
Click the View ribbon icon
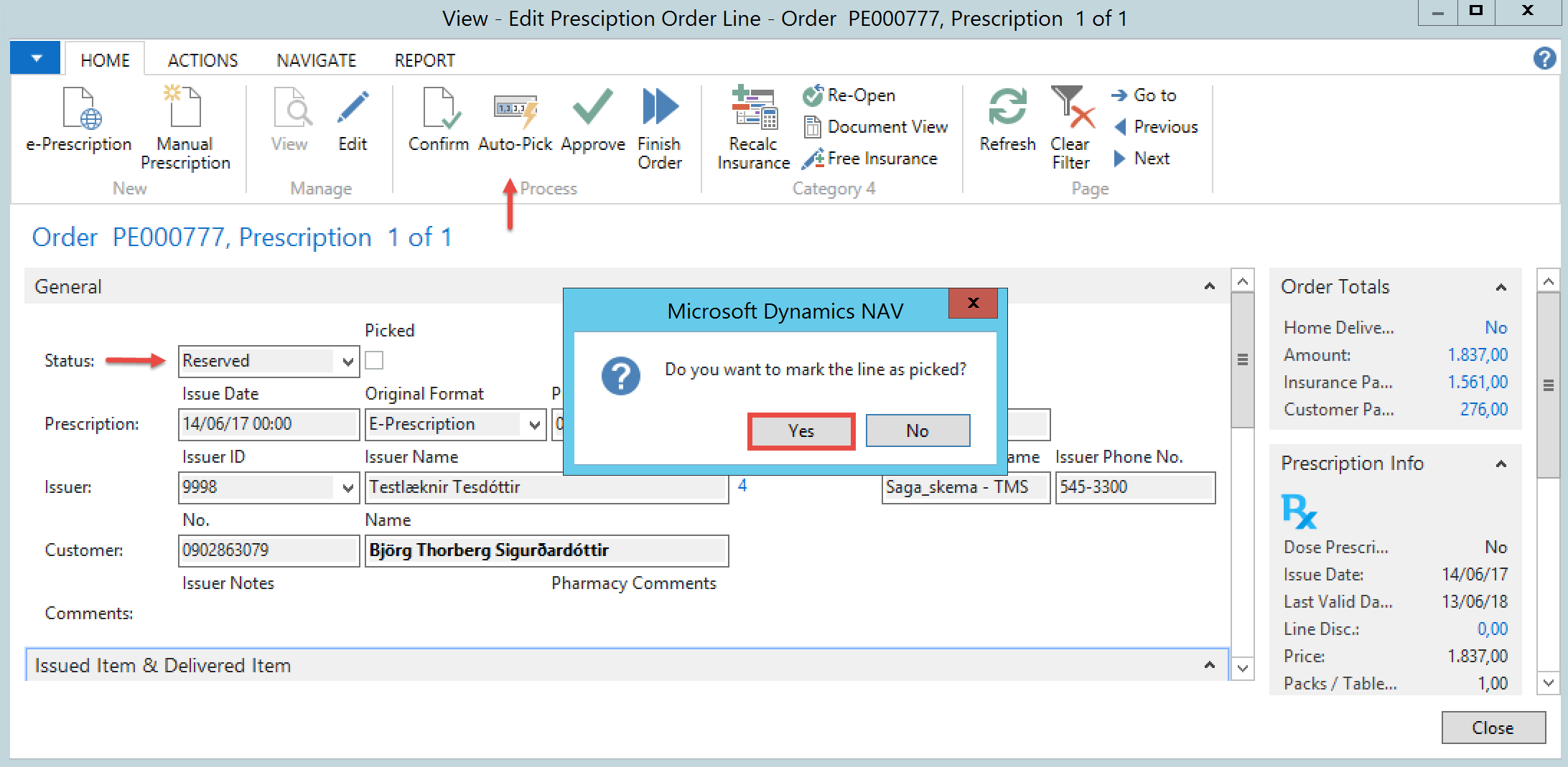pyautogui.click(x=290, y=120)
